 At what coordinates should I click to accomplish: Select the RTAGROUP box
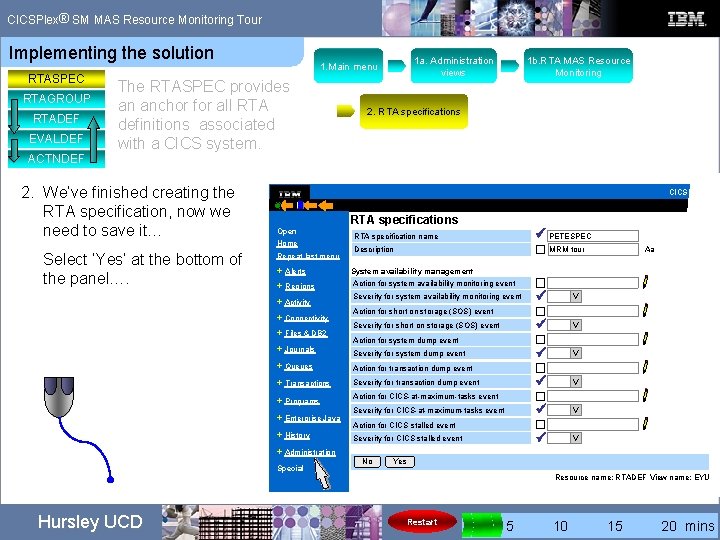(x=56, y=98)
